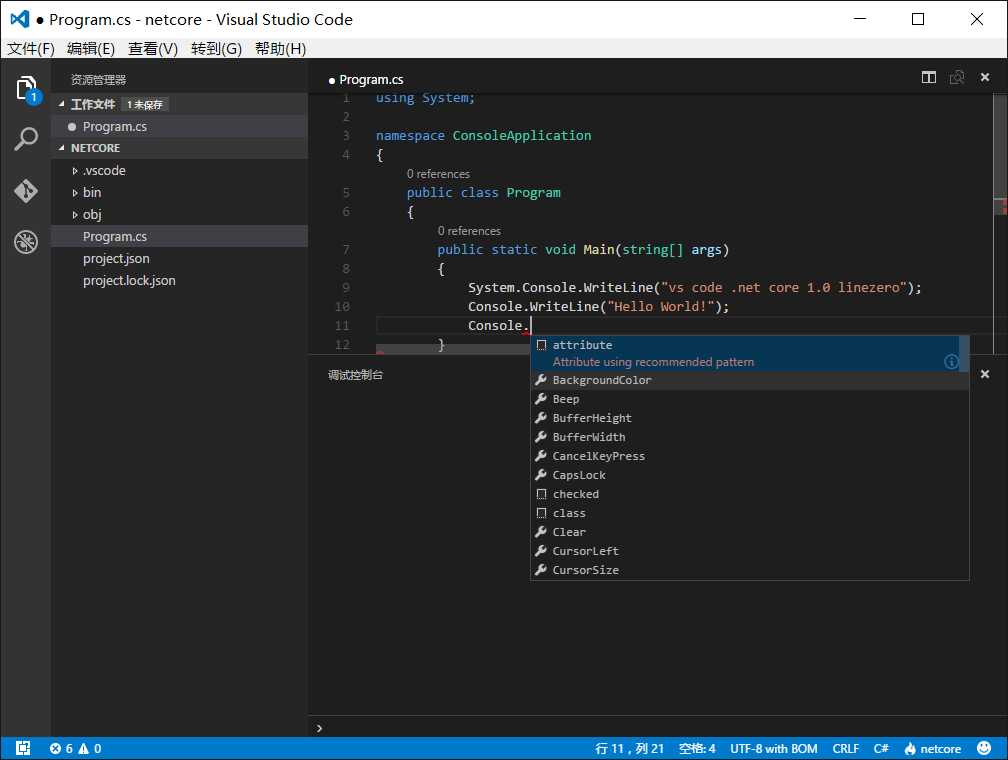Expand the bin folder
The width and height of the screenshot is (1008, 760).
click(x=92, y=193)
